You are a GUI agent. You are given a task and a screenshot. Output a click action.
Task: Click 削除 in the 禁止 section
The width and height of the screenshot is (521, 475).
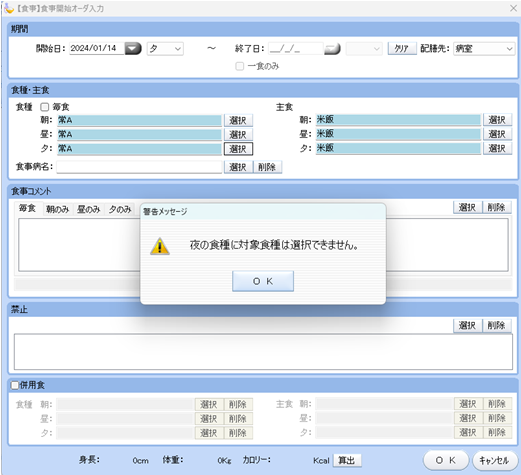[496, 325]
